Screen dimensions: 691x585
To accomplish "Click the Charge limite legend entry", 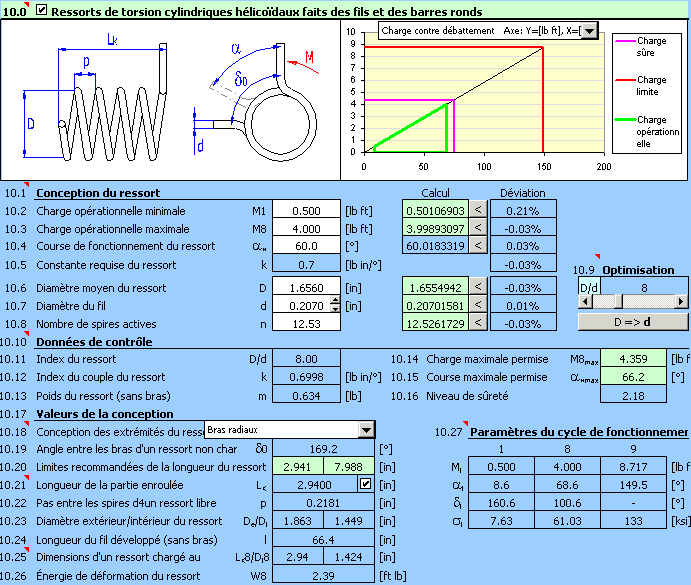I will (x=641, y=86).
